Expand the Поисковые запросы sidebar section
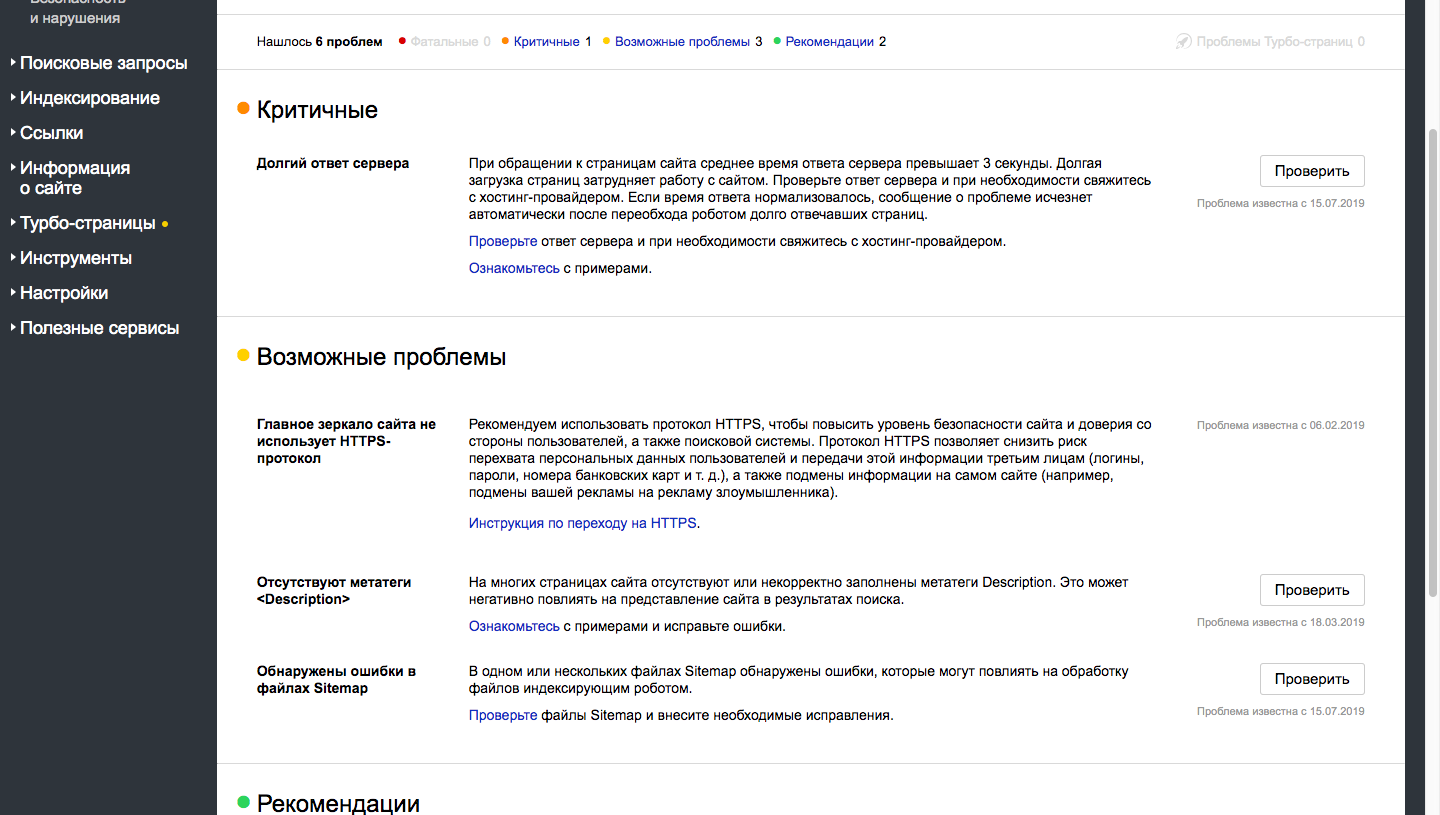The width and height of the screenshot is (1440, 815). (x=103, y=63)
